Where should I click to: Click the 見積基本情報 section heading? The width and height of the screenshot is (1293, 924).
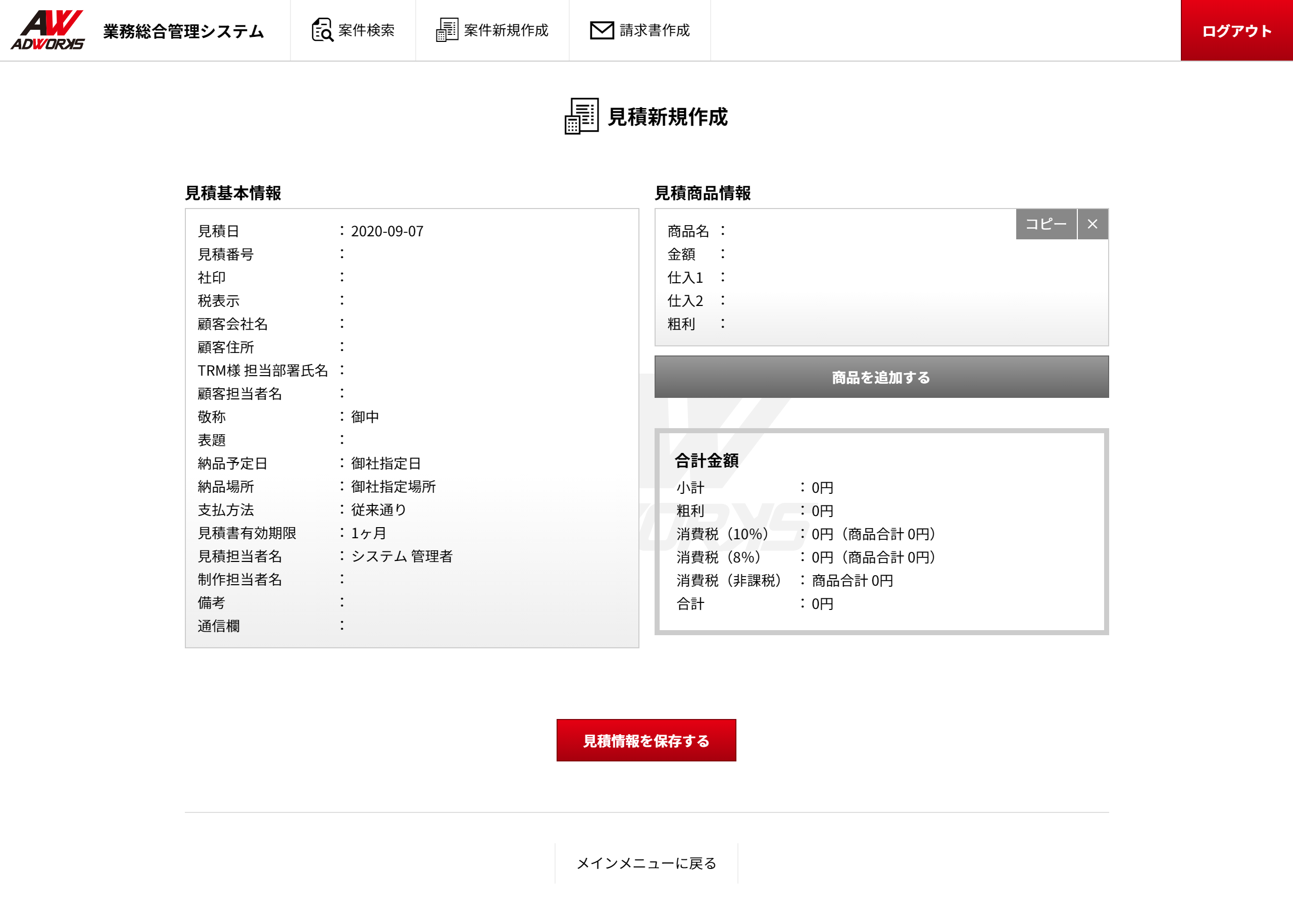pyautogui.click(x=233, y=193)
